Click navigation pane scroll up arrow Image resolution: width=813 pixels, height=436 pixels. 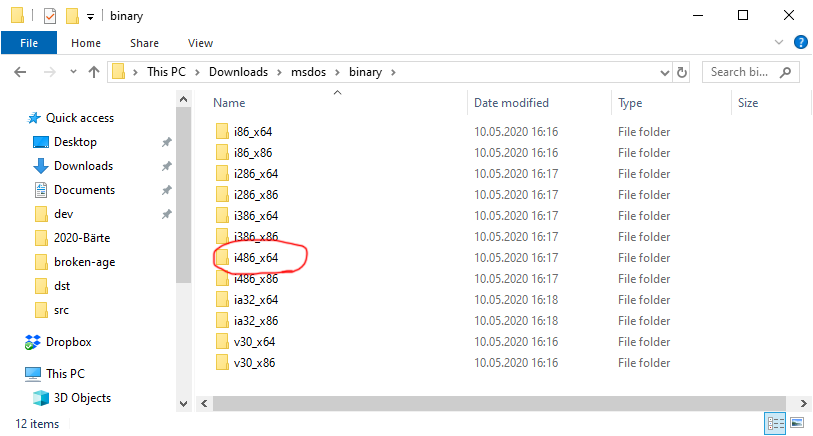pos(184,99)
